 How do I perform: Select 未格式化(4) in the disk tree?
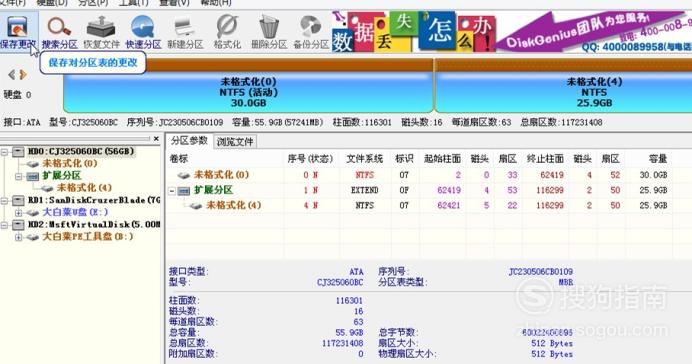[84, 188]
